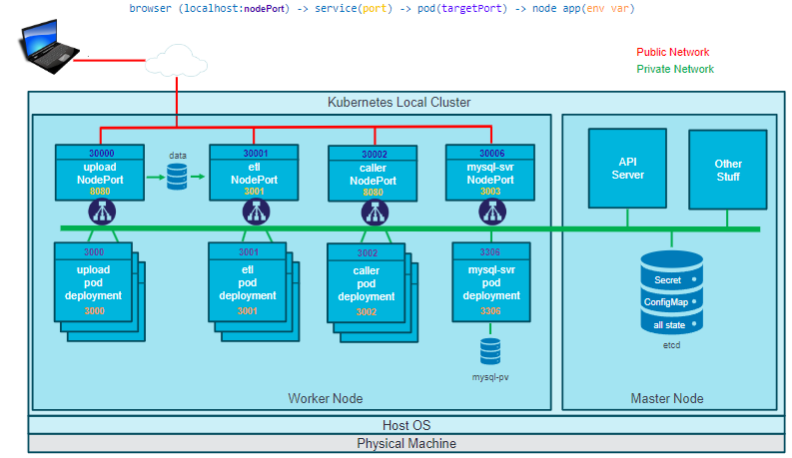Click the ConfigMap layer of etcd
Screen dimensions: 792x458
click(x=671, y=301)
